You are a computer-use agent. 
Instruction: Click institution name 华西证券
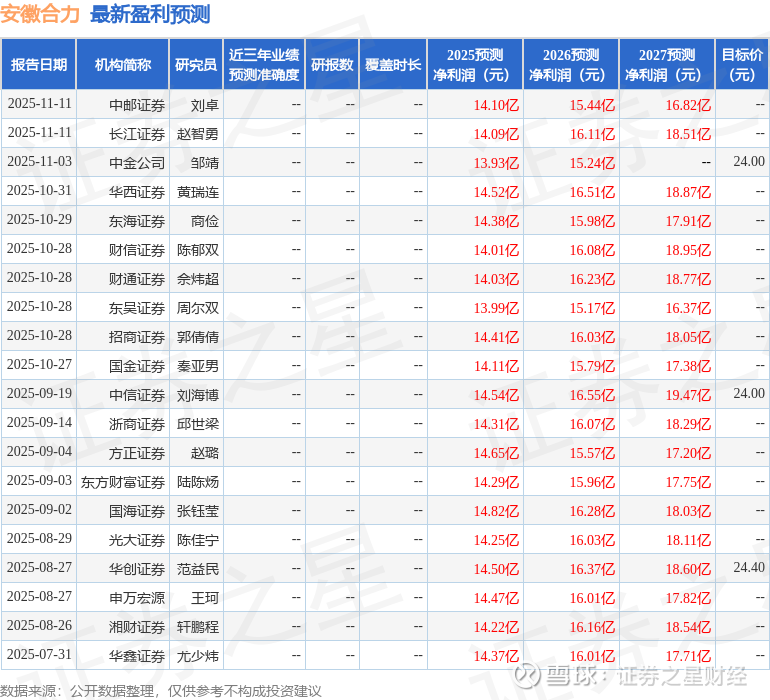click(x=137, y=192)
